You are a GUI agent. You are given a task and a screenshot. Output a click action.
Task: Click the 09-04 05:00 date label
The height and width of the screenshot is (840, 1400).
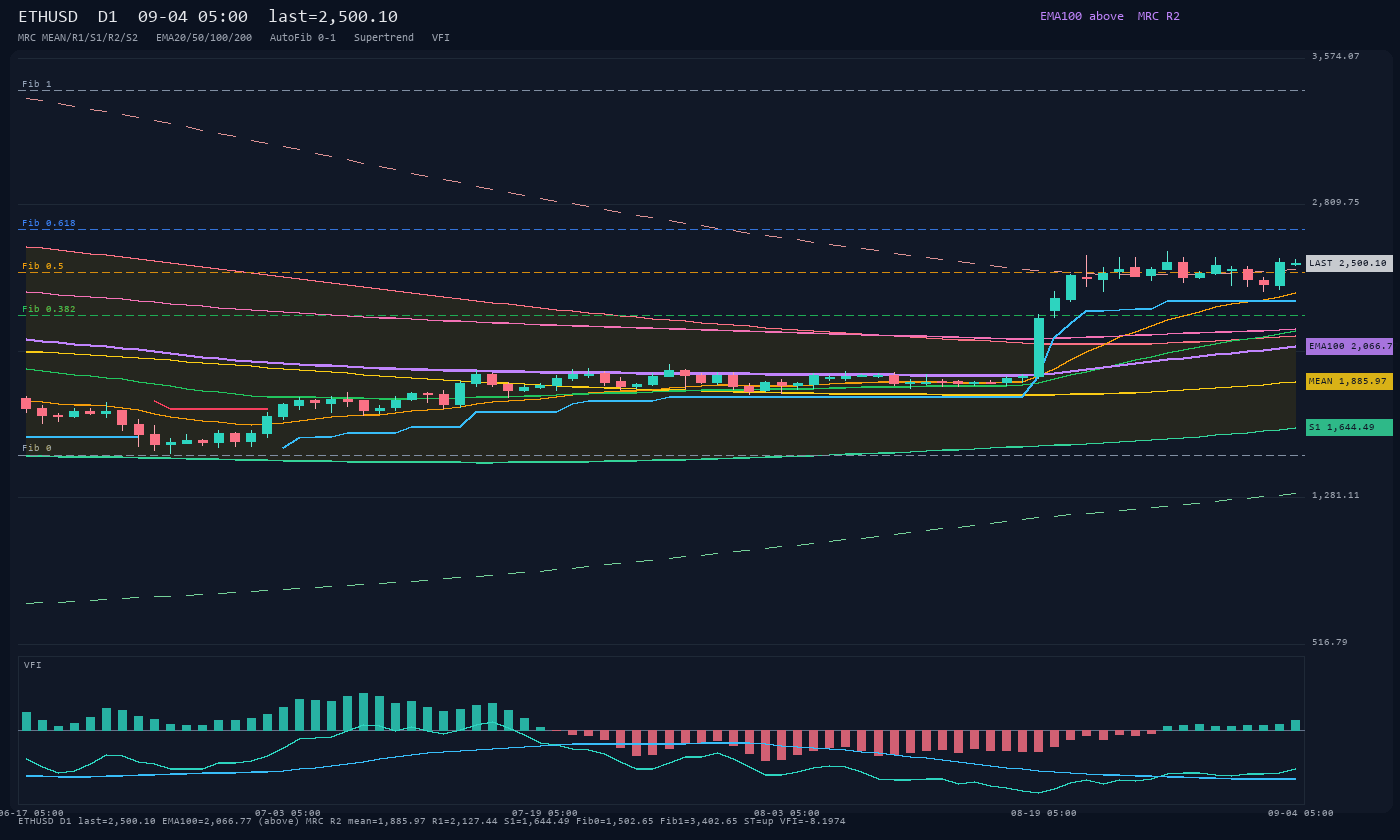(x=1301, y=813)
